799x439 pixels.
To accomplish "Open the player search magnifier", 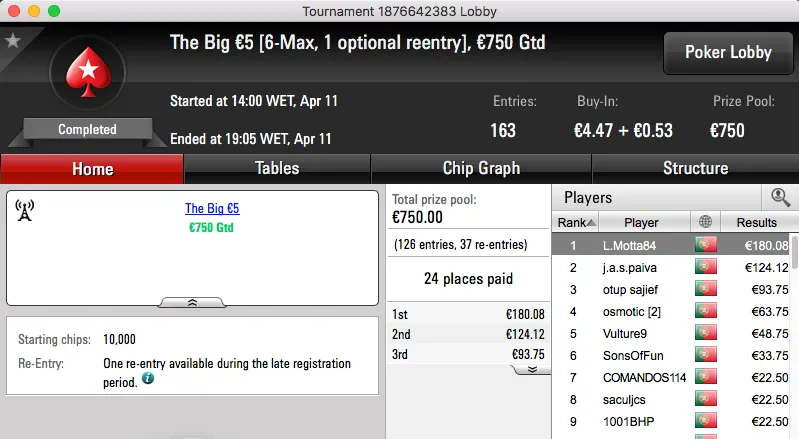I will point(780,198).
